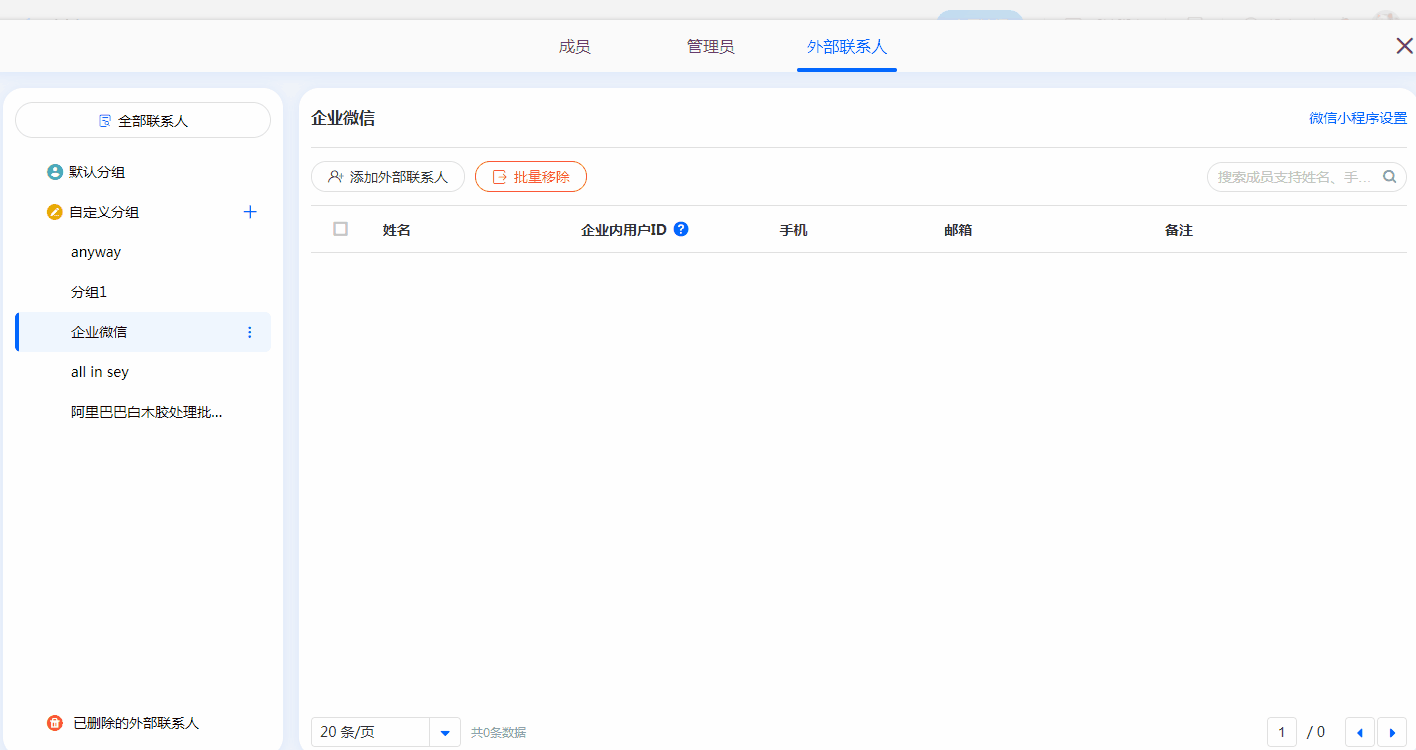
Task: Click the 默认分组 person icon
Action: tap(55, 172)
